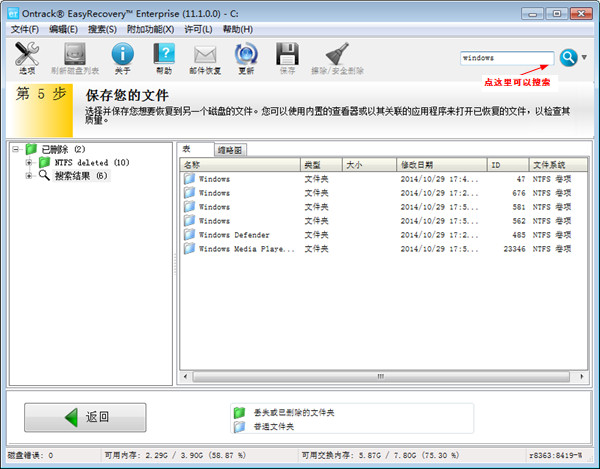This screenshot has height=469, width=600.
Task: Sort by the 大小 column header
Action: click(x=369, y=165)
